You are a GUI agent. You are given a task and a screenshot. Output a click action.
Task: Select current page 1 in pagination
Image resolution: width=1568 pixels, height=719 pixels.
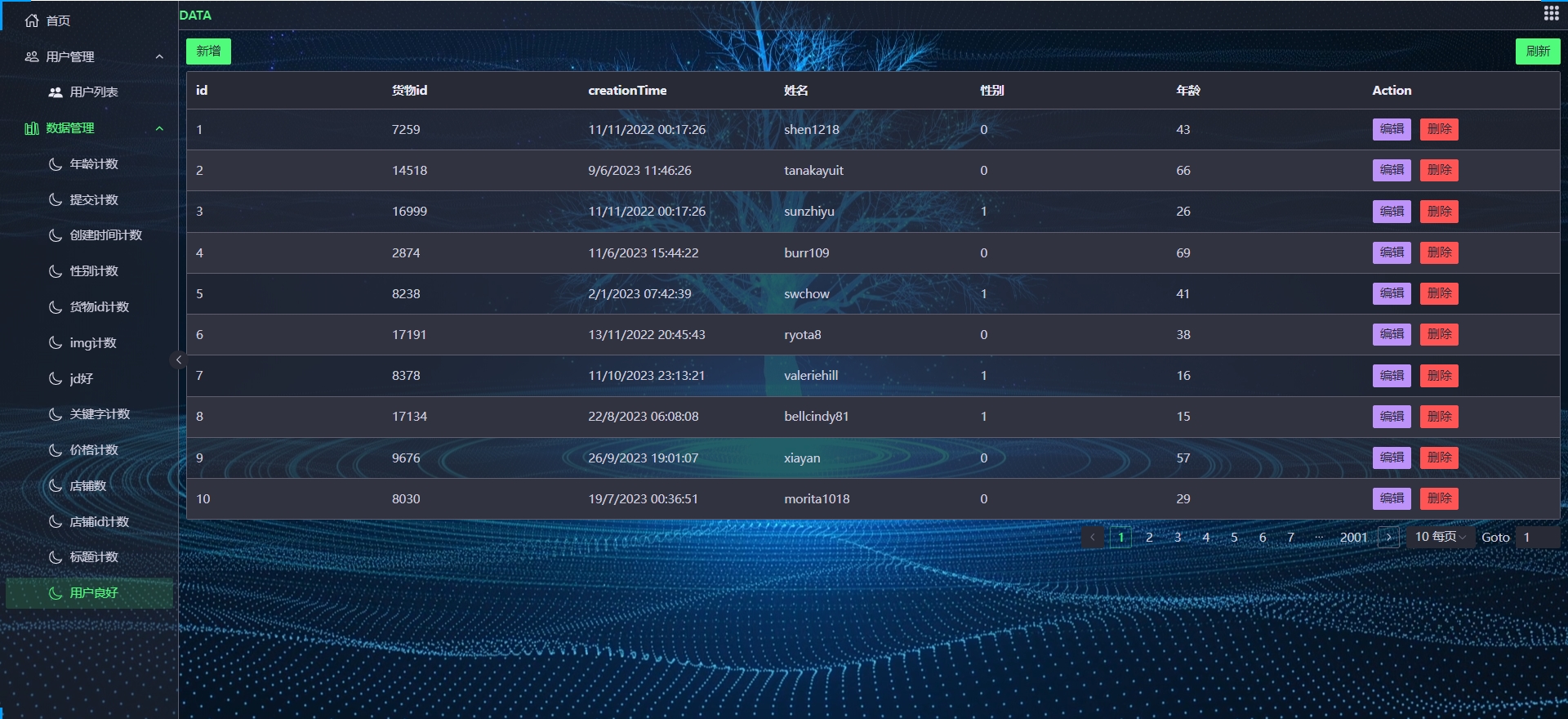[1121, 538]
